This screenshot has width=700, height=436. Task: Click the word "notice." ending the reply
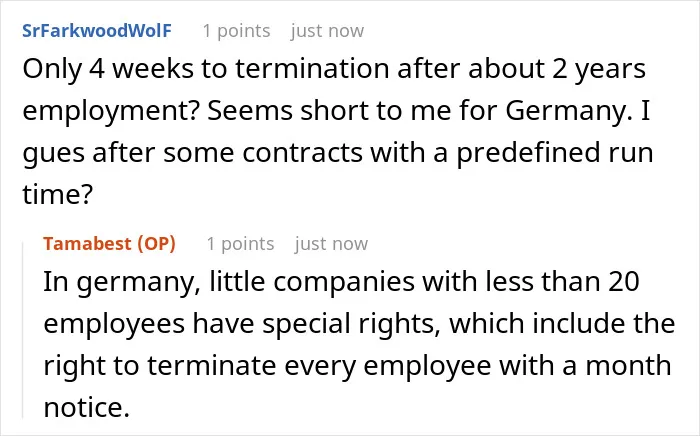(87, 407)
